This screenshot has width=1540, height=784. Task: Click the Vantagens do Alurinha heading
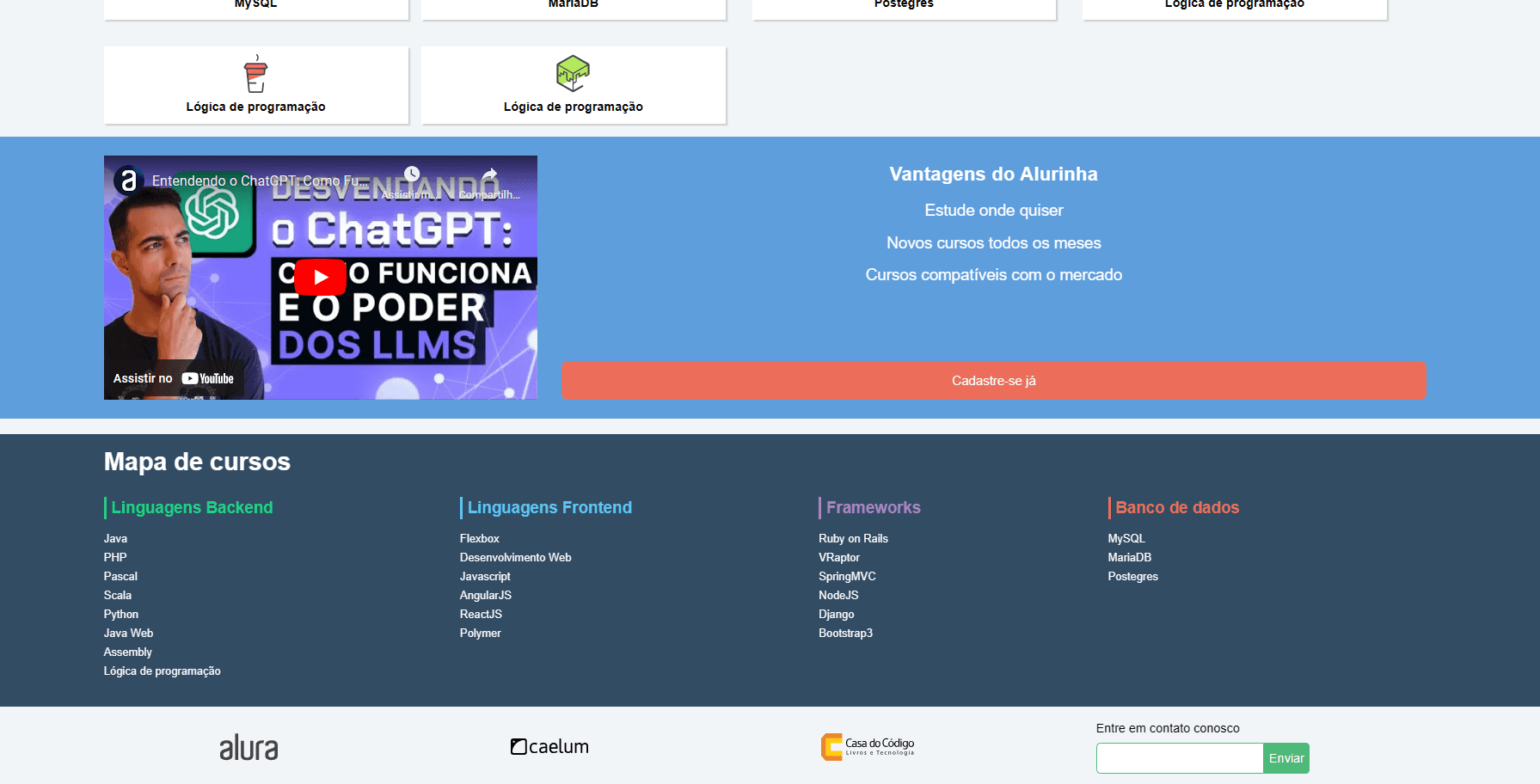[994, 174]
